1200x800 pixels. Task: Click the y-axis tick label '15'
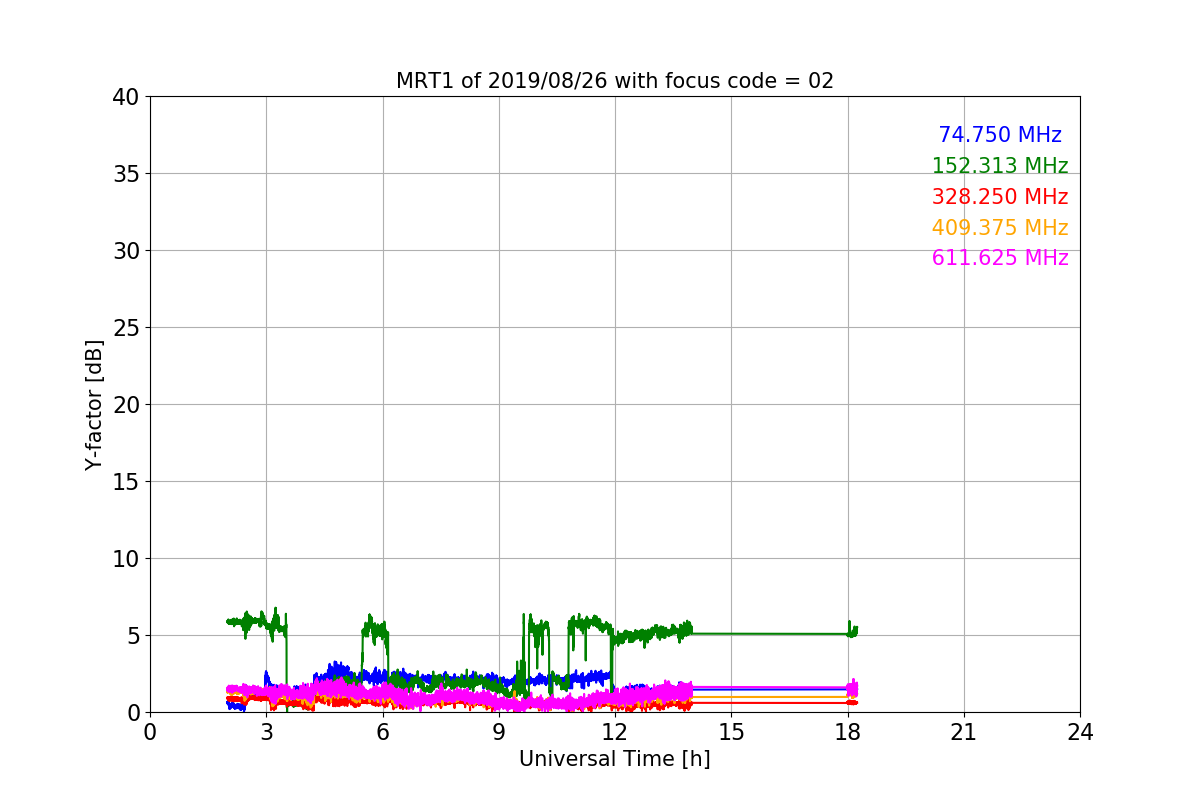[x=127, y=482]
